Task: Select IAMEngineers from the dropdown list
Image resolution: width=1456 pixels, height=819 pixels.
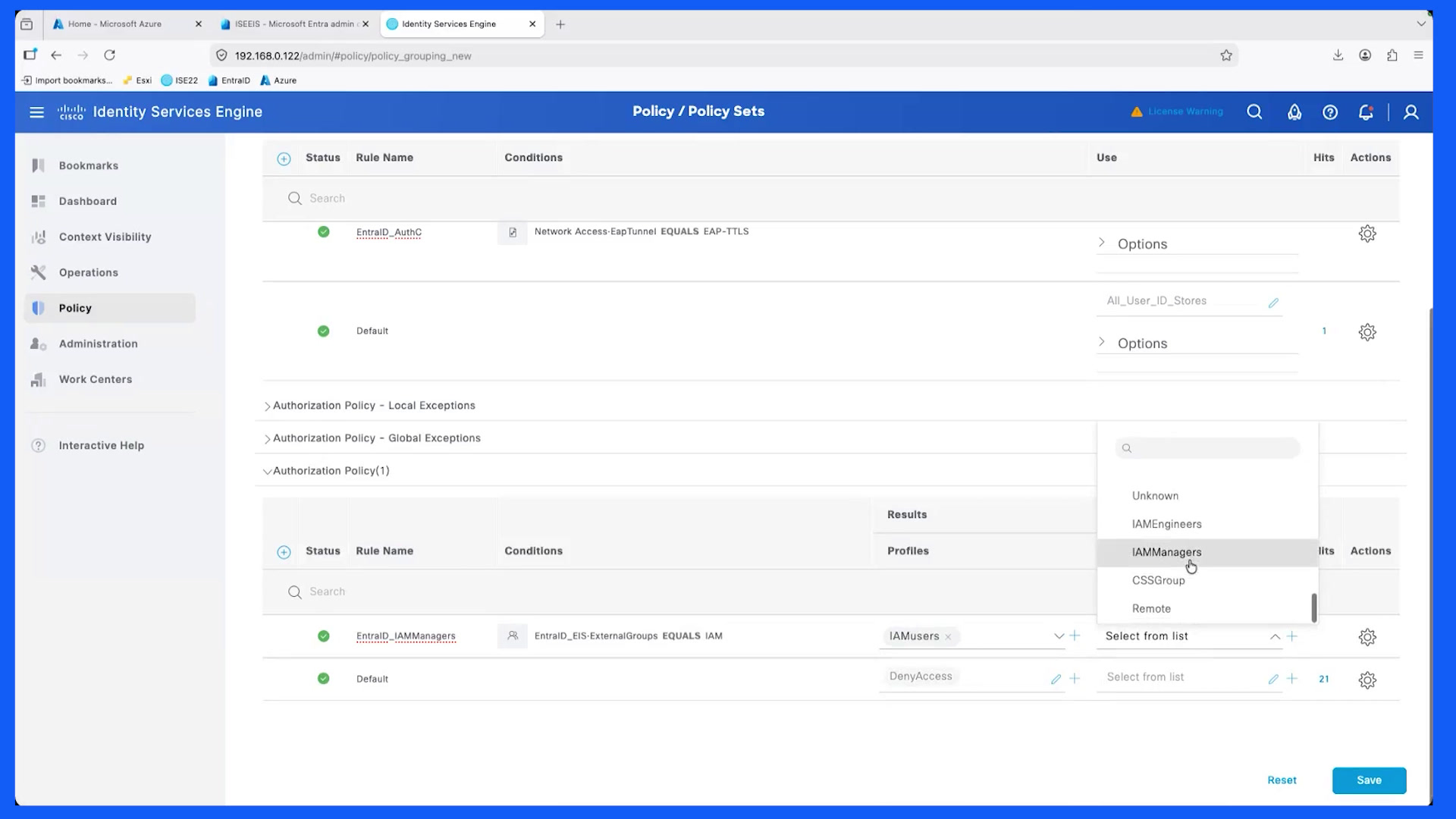Action: pyautogui.click(x=1207, y=524)
